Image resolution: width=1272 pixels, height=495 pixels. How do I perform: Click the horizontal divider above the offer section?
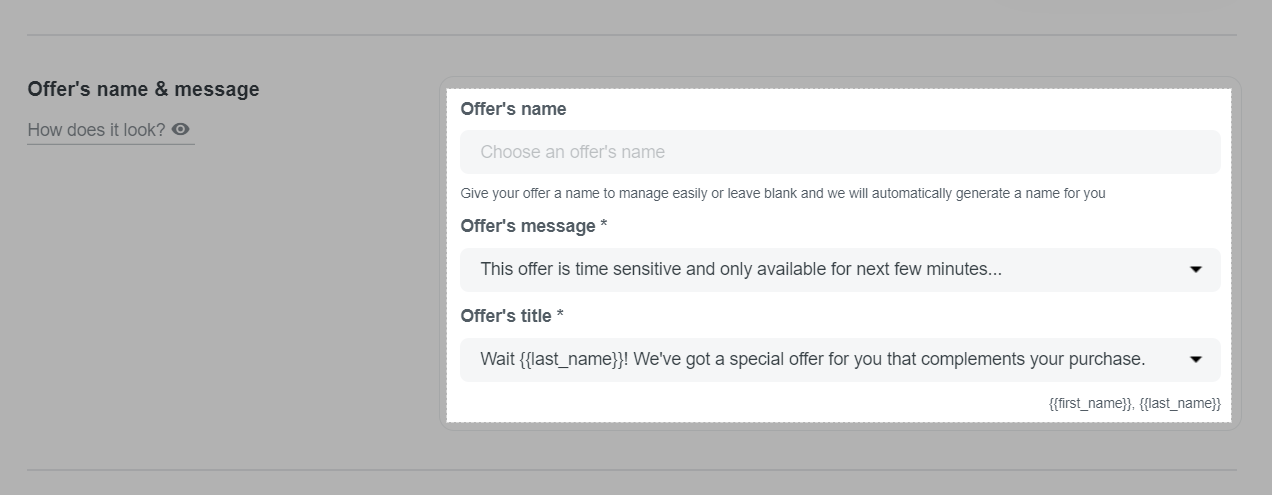[x=632, y=35]
